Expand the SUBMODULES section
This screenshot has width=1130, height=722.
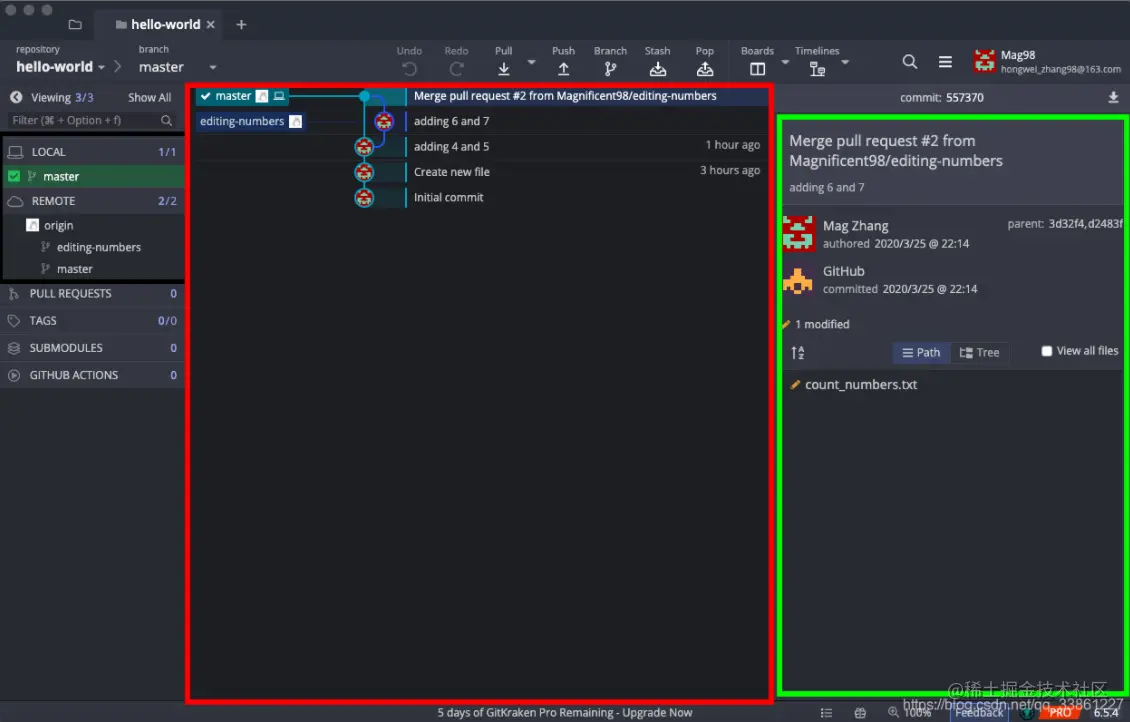(x=92, y=348)
